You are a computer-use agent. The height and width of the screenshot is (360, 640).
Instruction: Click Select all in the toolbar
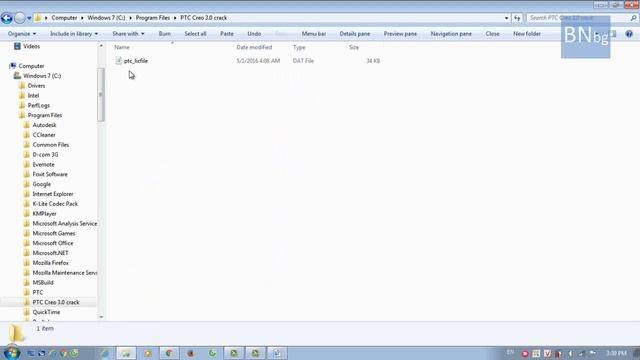point(195,34)
